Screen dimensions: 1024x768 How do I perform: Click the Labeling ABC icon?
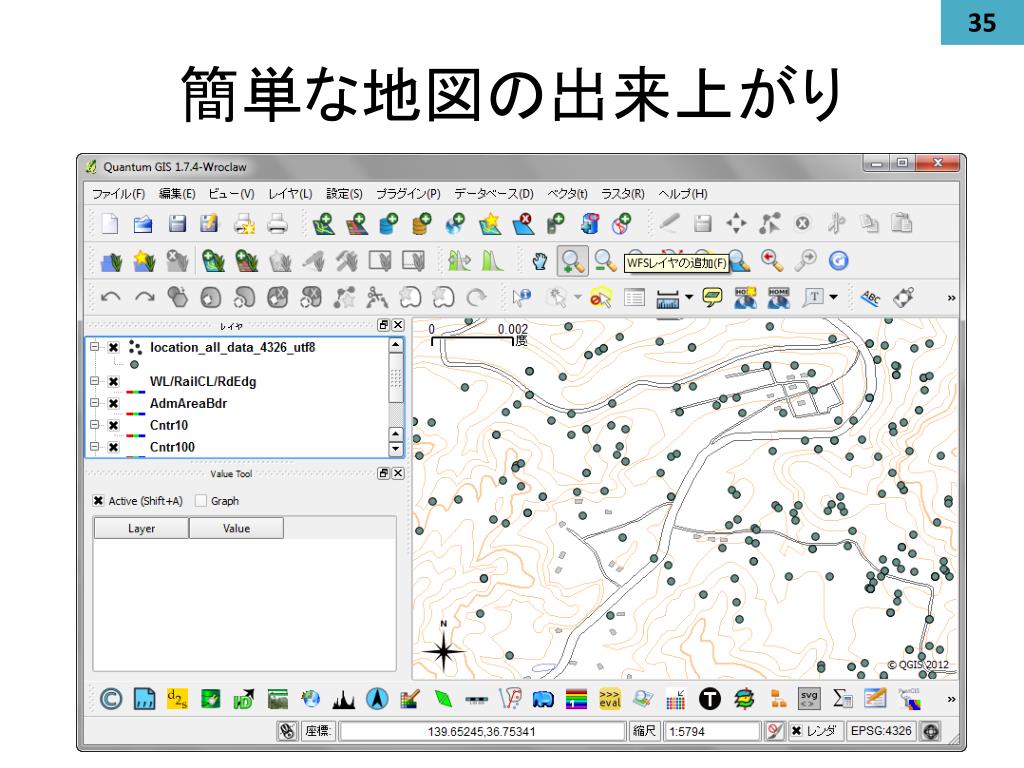[870, 298]
